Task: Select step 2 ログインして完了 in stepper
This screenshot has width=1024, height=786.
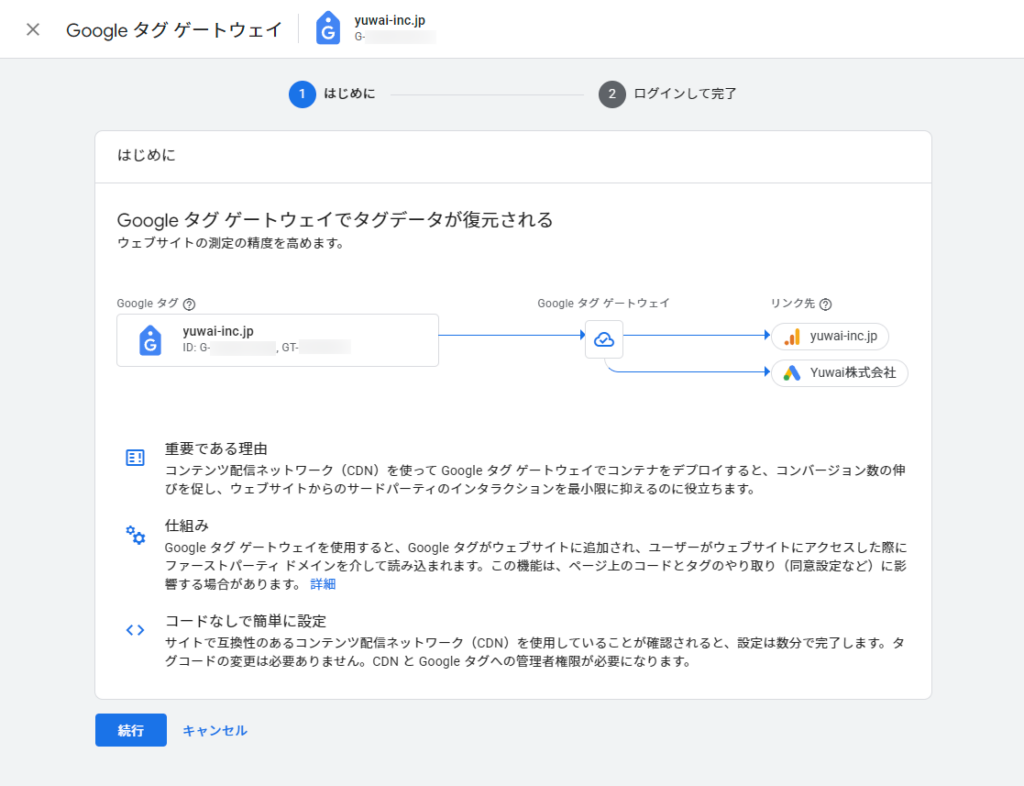Action: tap(667, 94)
